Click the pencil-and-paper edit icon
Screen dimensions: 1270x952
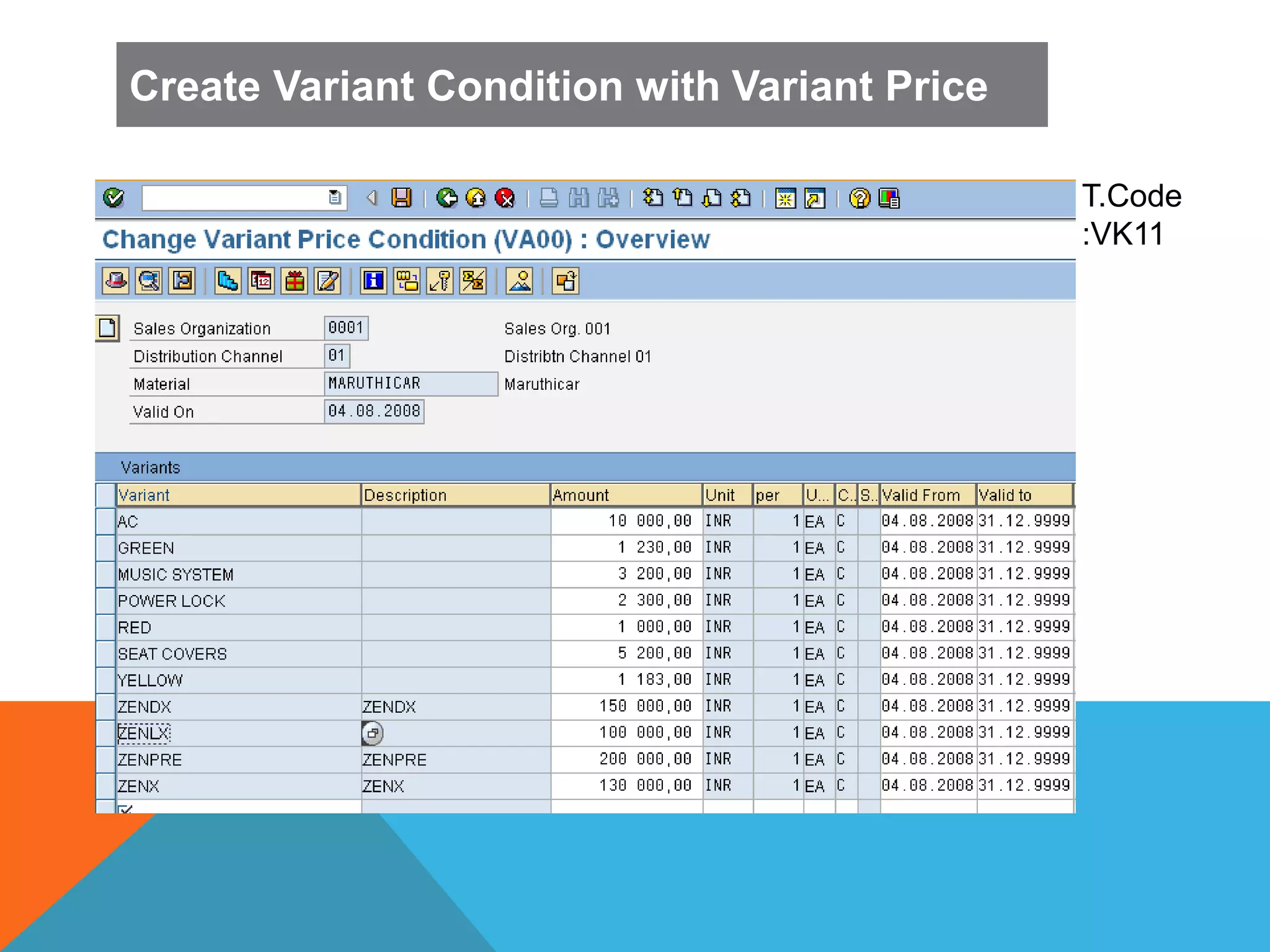328,281
